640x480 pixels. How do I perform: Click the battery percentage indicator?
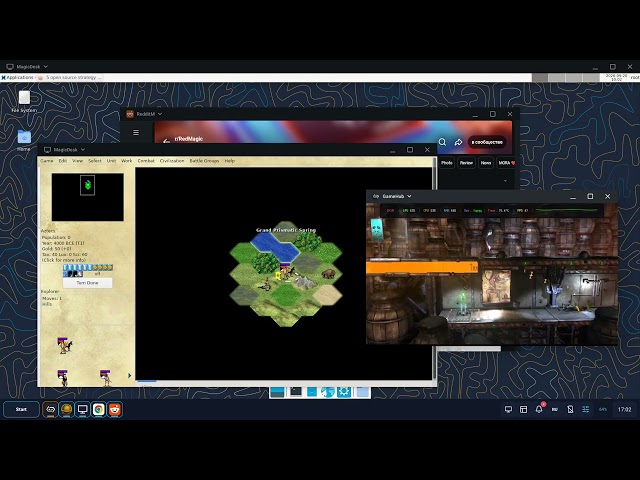602,409
